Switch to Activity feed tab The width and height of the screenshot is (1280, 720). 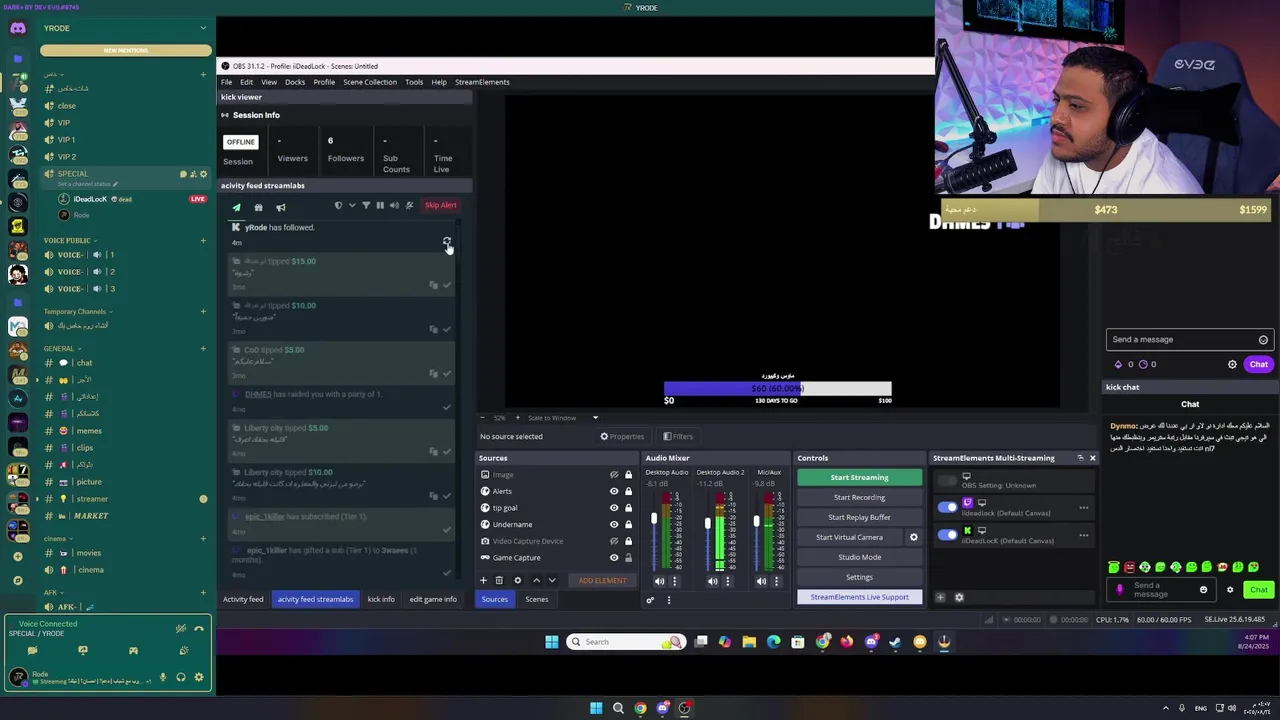(243, 599)
